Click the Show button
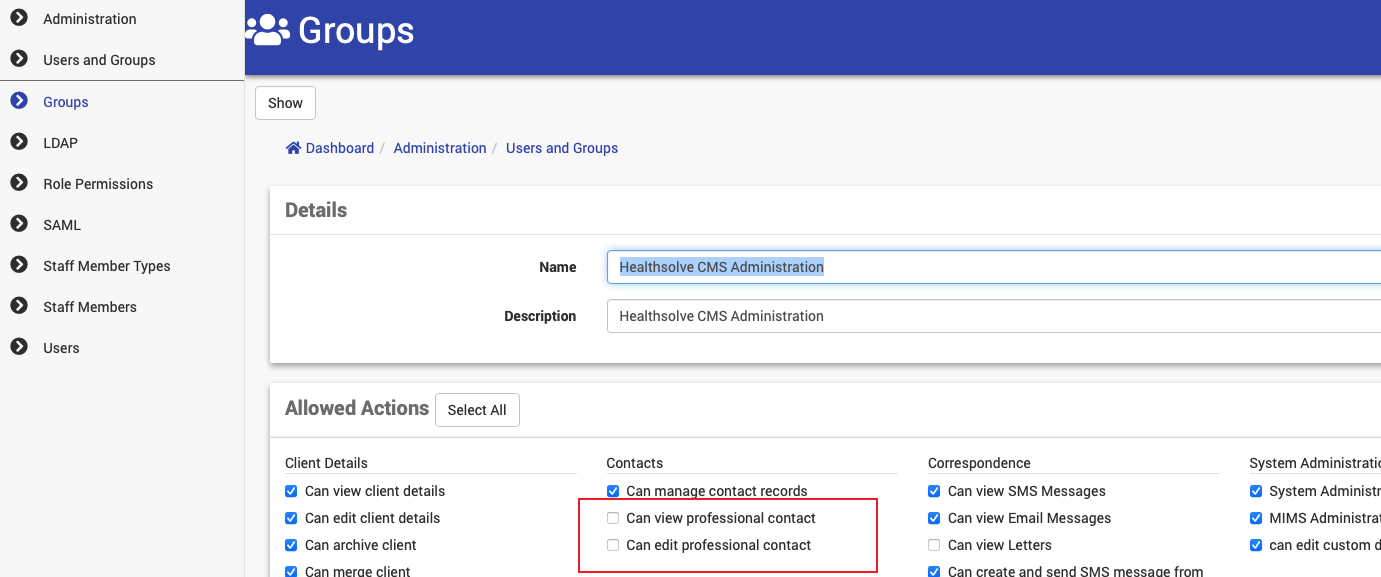 coord(285,103)
